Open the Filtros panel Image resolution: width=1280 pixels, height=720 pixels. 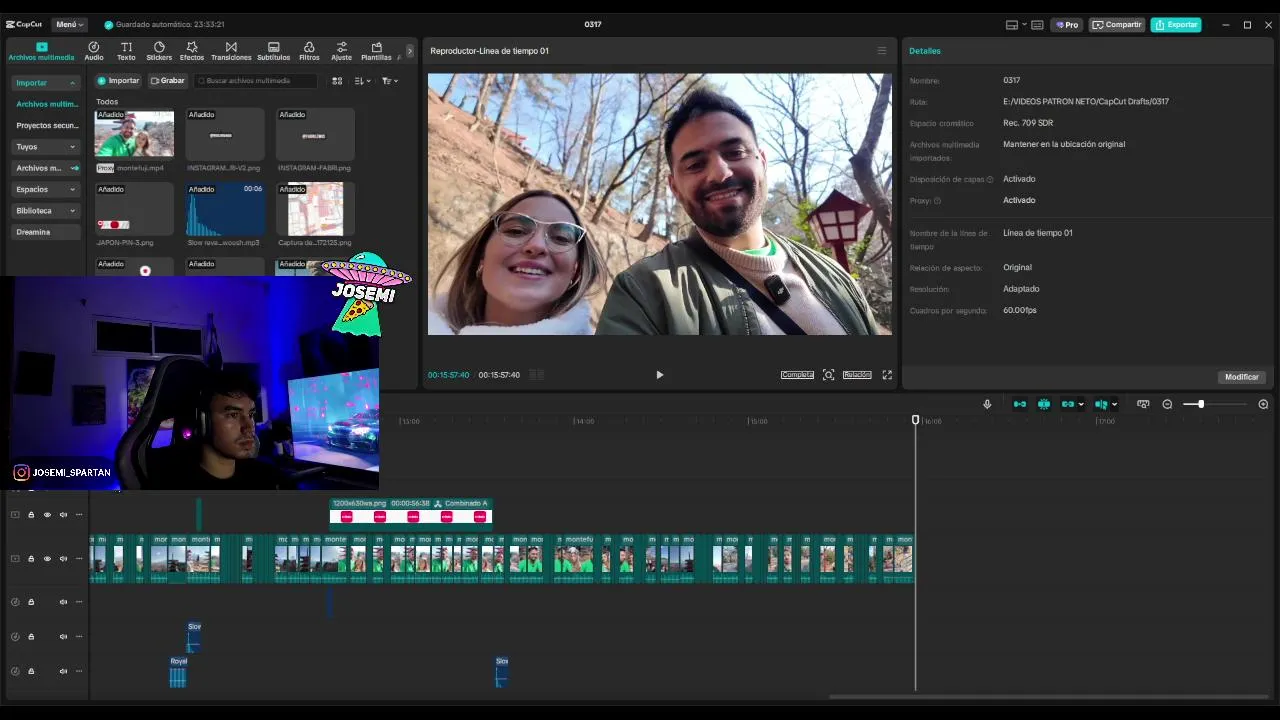309,51
